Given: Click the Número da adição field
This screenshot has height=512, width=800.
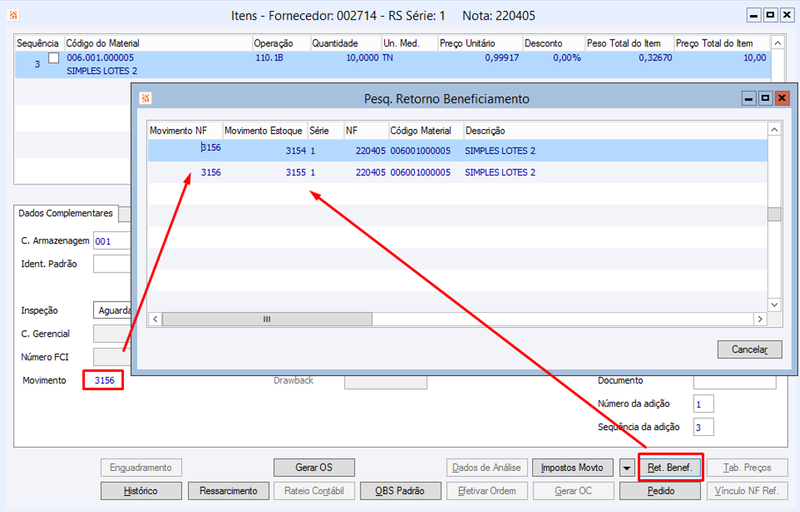Looking at the screenshot, I should (704, 404).
